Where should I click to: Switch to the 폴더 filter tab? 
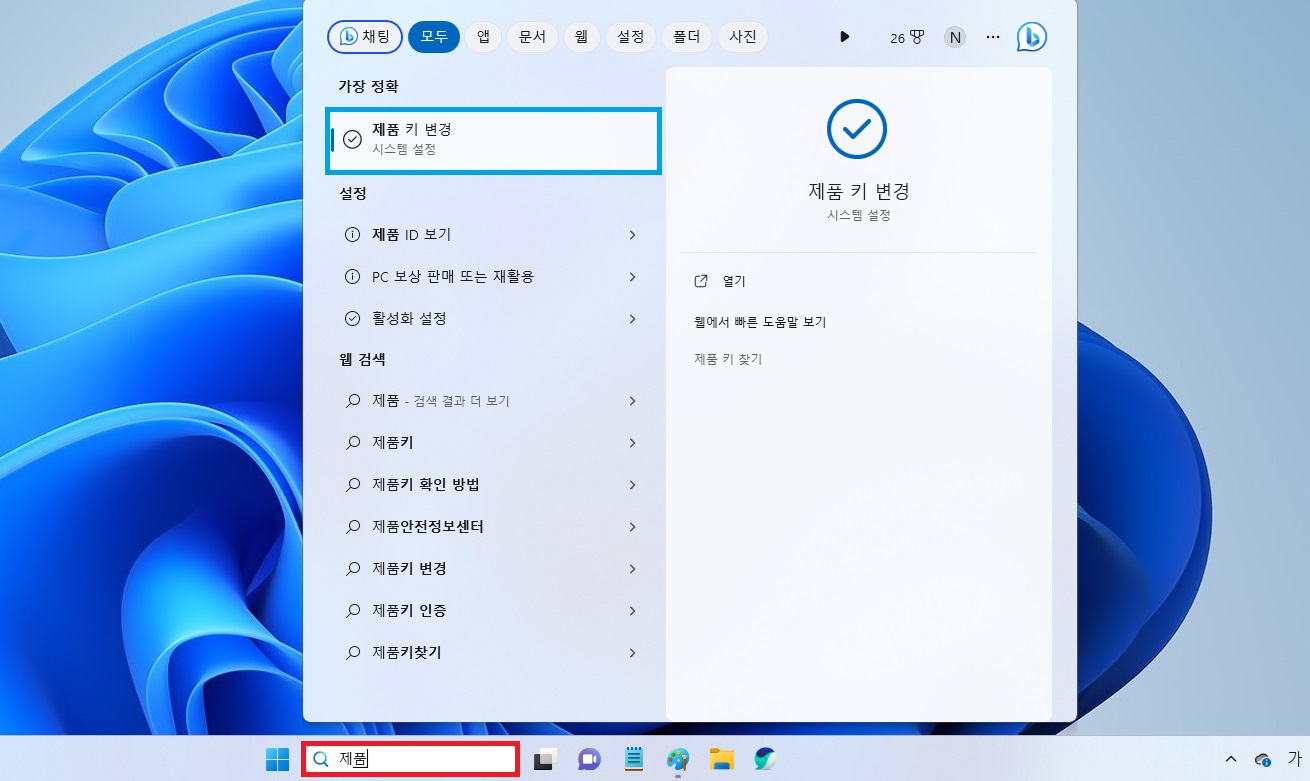[687, 37]
